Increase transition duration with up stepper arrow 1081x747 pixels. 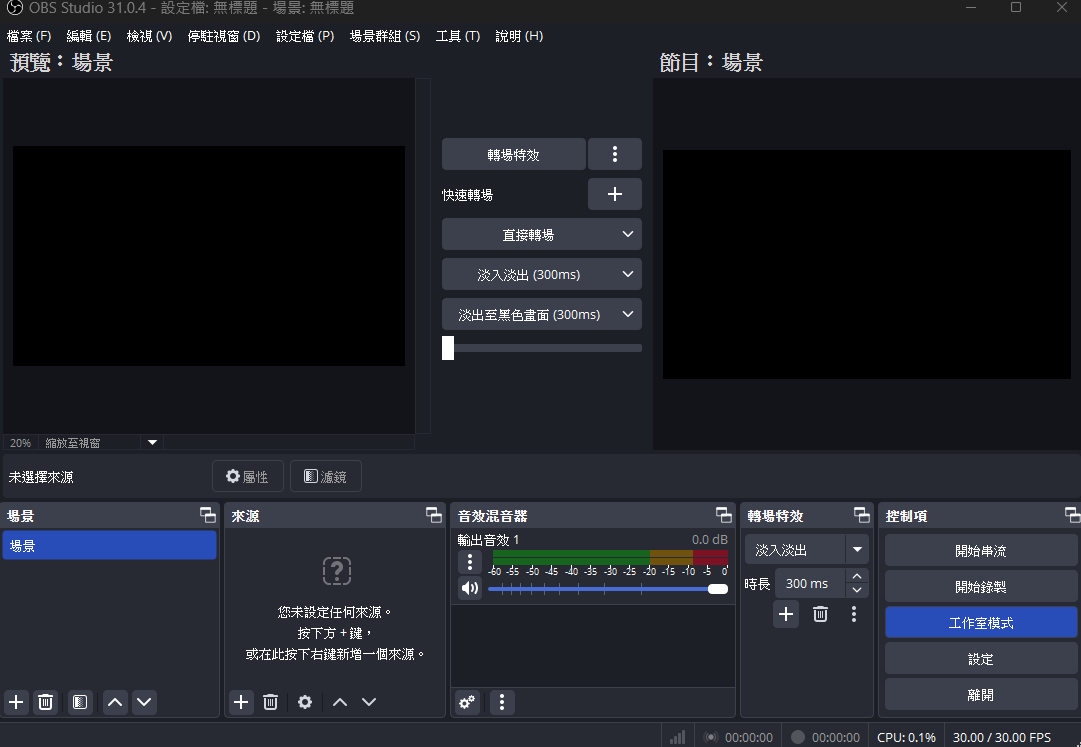[856, 577]
